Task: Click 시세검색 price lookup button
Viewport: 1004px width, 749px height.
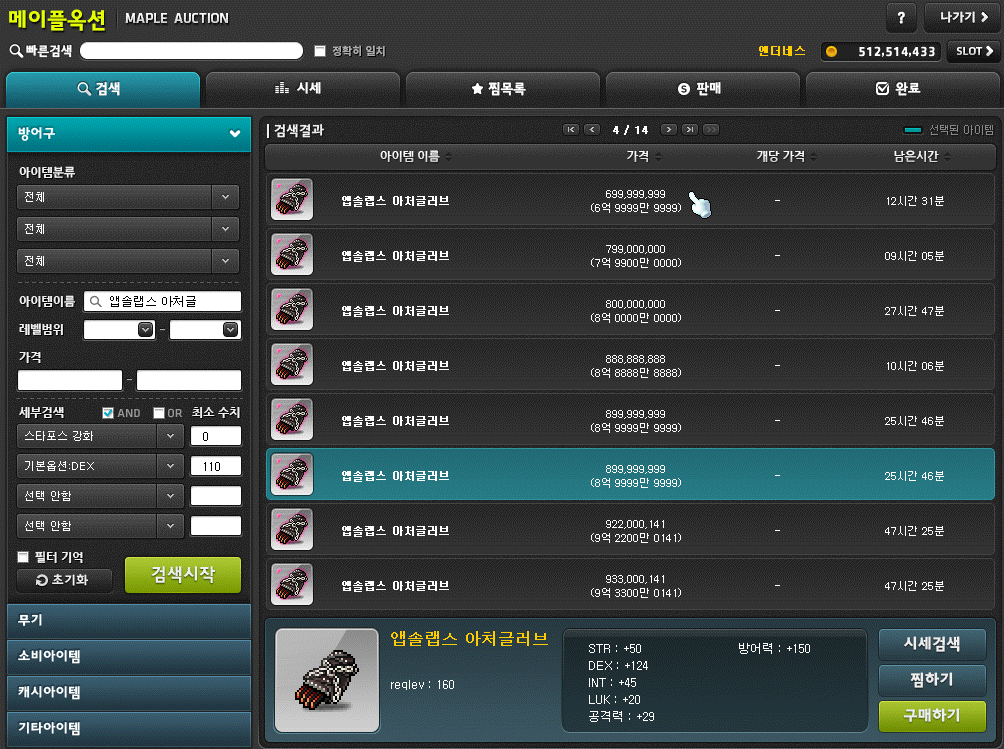Action: pyautogui.click(x=932, y=644)
